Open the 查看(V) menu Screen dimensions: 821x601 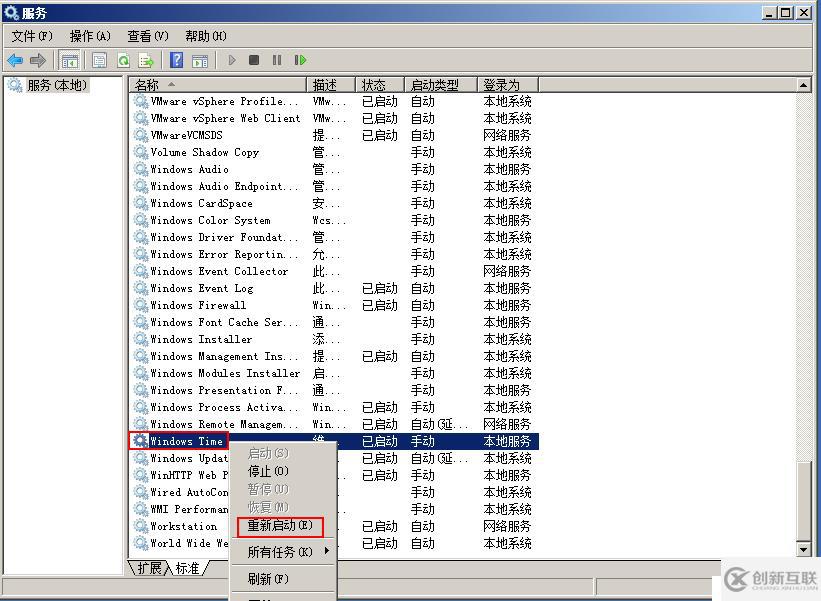click(148, 36)
